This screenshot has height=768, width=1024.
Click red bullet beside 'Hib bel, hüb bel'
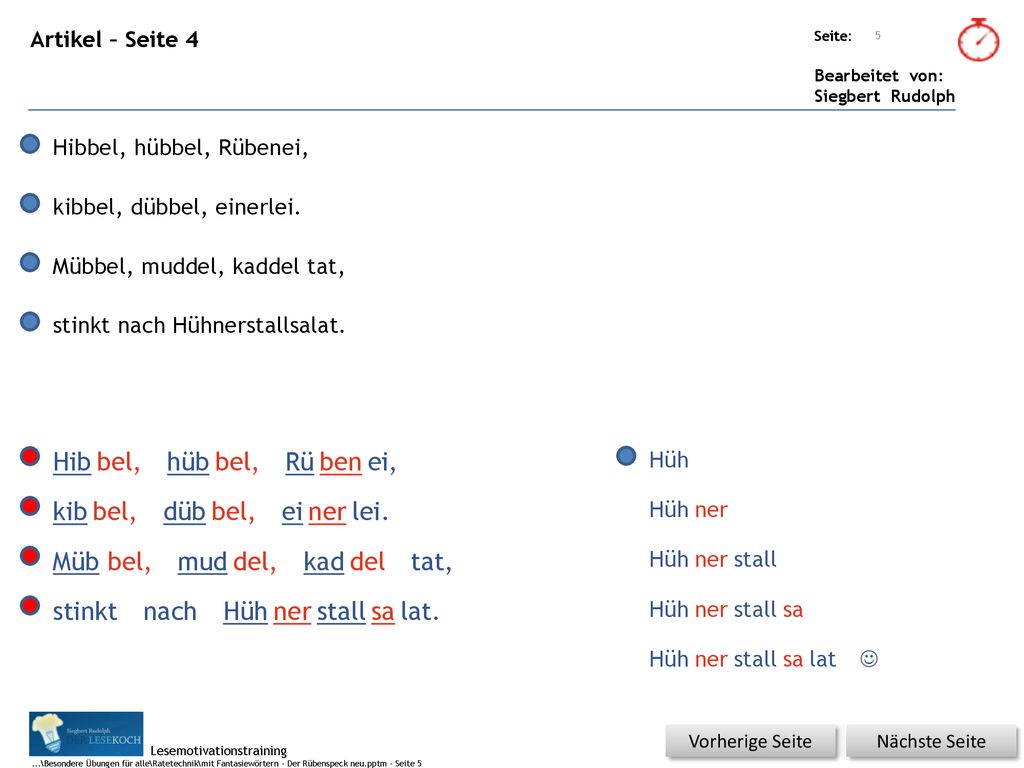click(30, 456)
